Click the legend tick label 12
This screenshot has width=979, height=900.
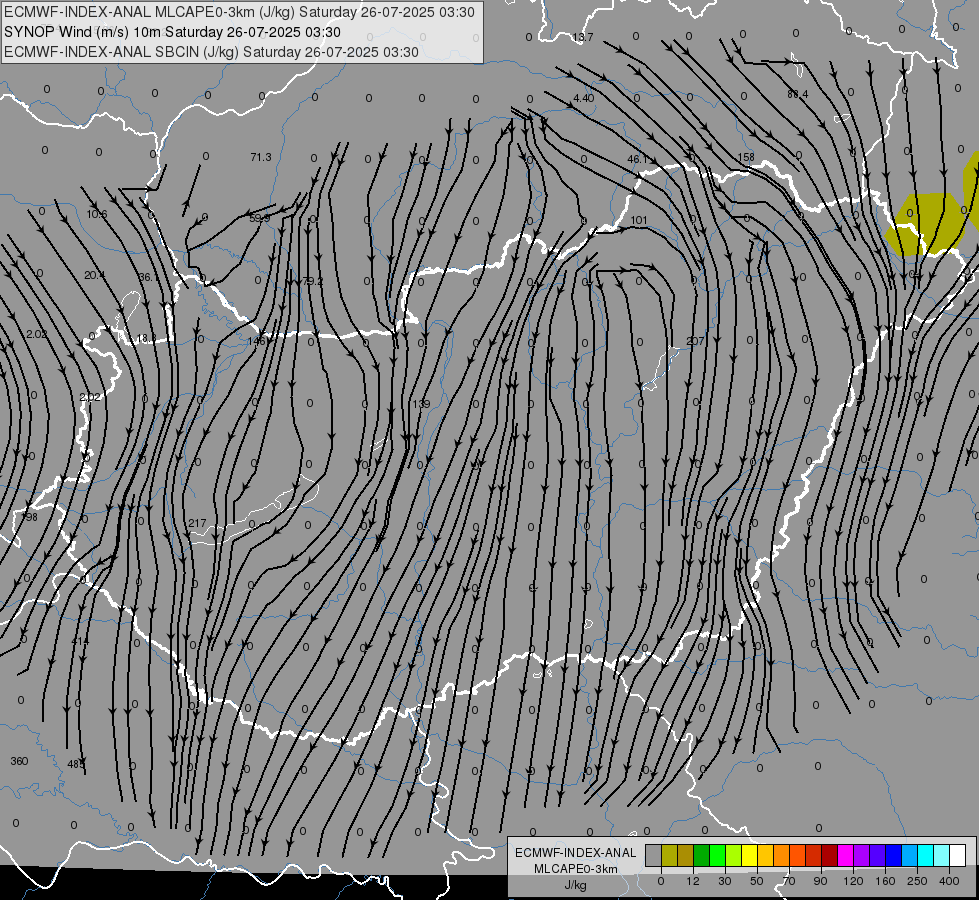click(x=692, y=881)
